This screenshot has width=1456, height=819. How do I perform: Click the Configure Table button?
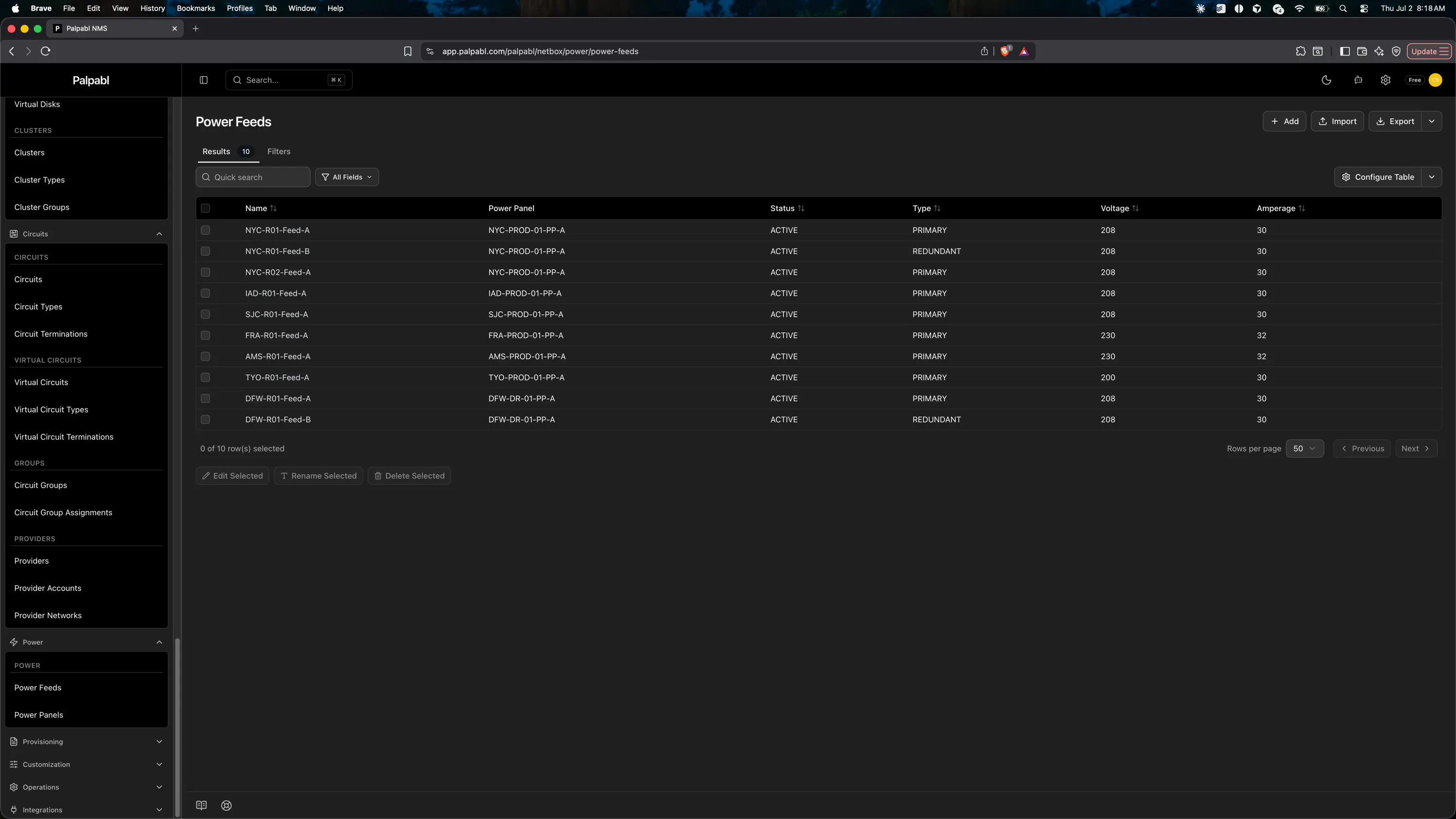coord(1378,177)
